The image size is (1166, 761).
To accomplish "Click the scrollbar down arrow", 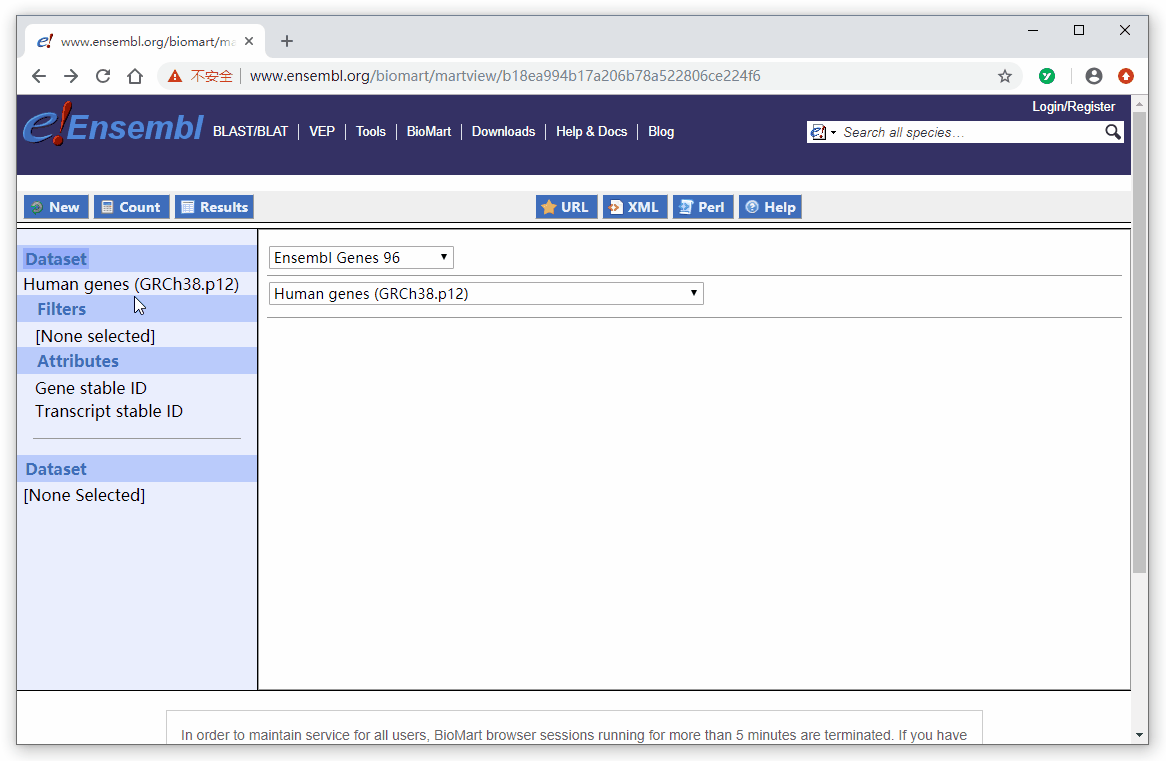I will [x=1139, y=735].
